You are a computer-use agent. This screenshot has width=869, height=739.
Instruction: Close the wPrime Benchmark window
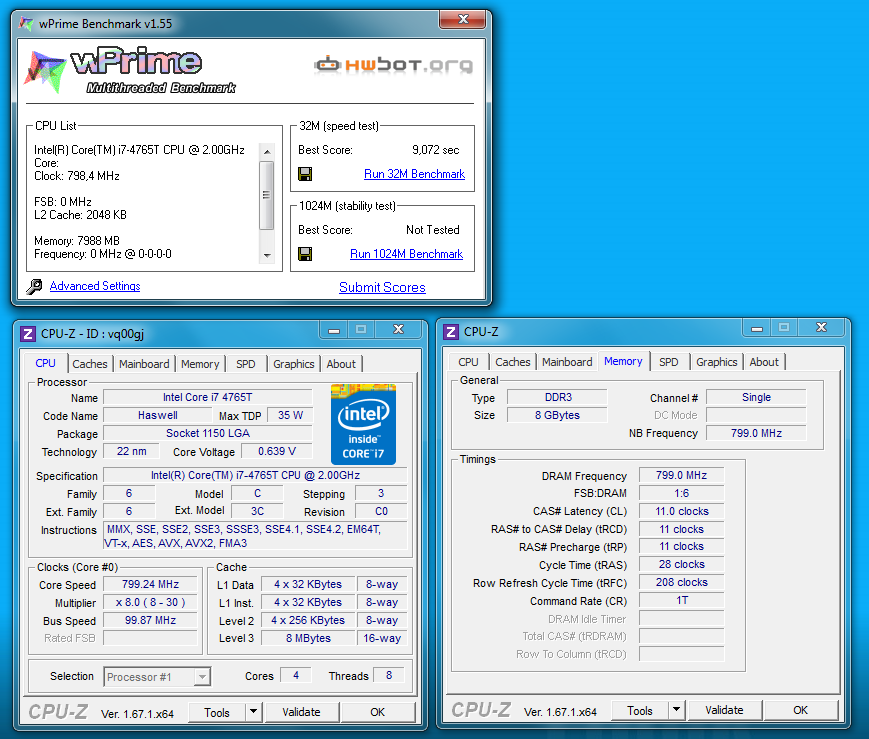click(x=463, y=19)
